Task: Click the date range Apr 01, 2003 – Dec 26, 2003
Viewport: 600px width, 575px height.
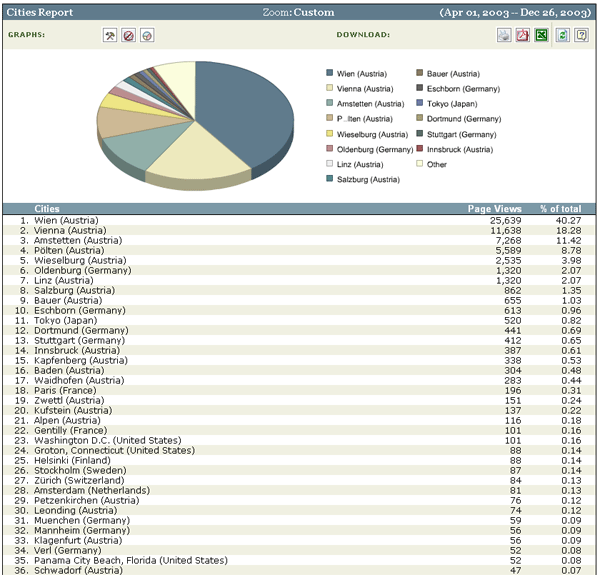Action: point(515,13)
